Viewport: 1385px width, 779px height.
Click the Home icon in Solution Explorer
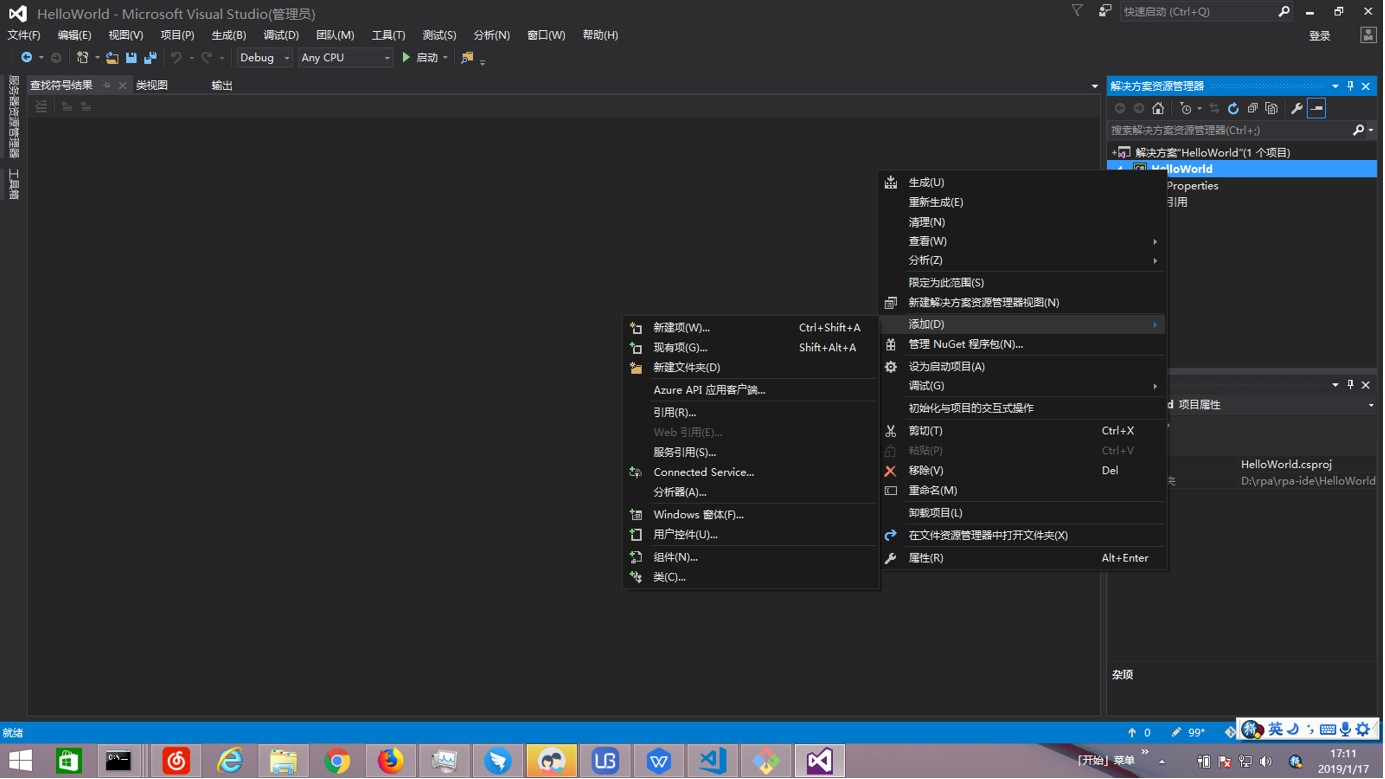coord(1158,108)
